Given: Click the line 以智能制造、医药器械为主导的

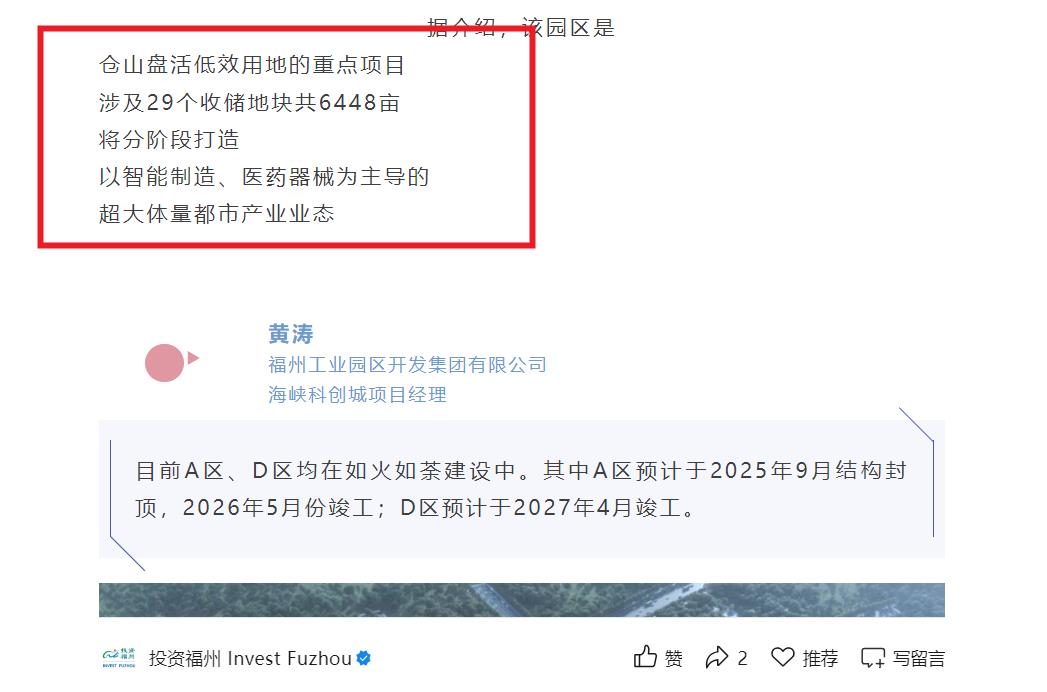Looking at the screenshot, I should click(x=264, y=177).
